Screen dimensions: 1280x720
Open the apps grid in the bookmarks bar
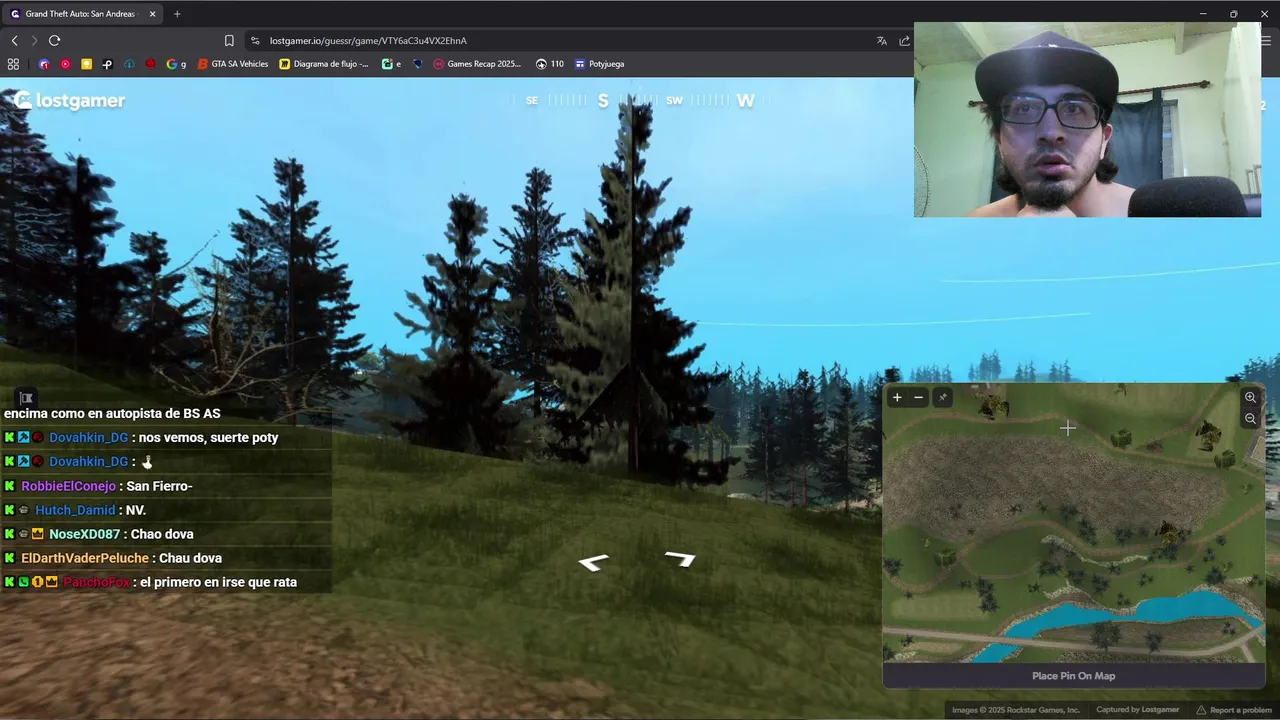coord(13,64)
